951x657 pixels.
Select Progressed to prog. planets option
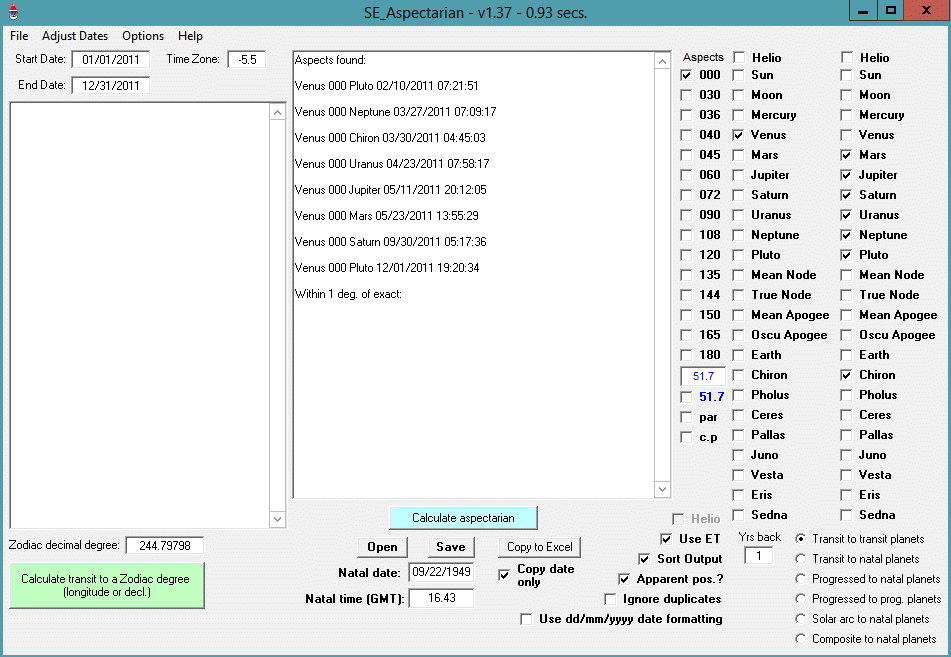pyautogui.click(x=801, y=599)
